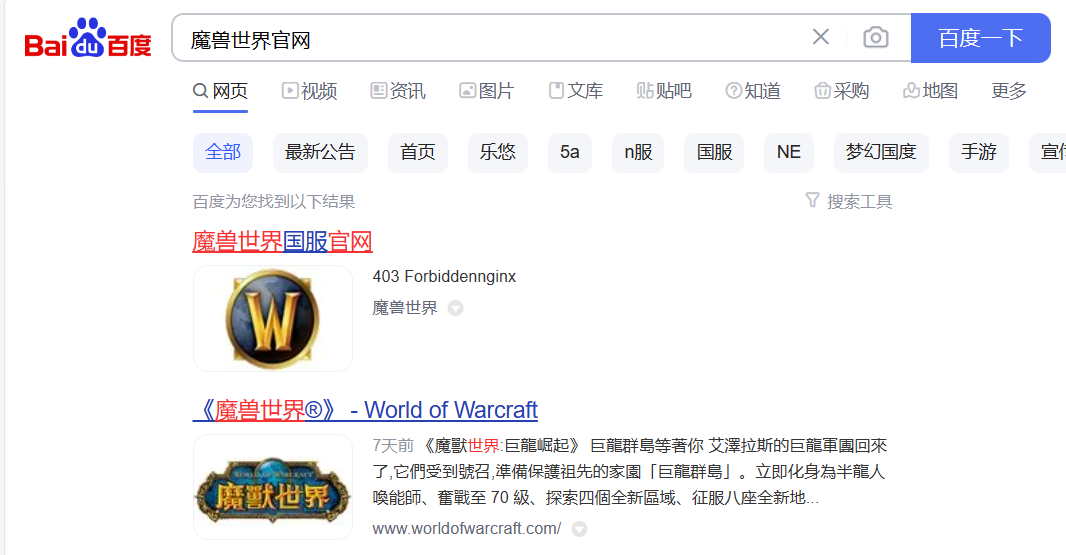The height and width of the screenshot is (555, 1066).
Task: Click the 魔獸世界 logo thumbnail
Action: pos(273,488)
